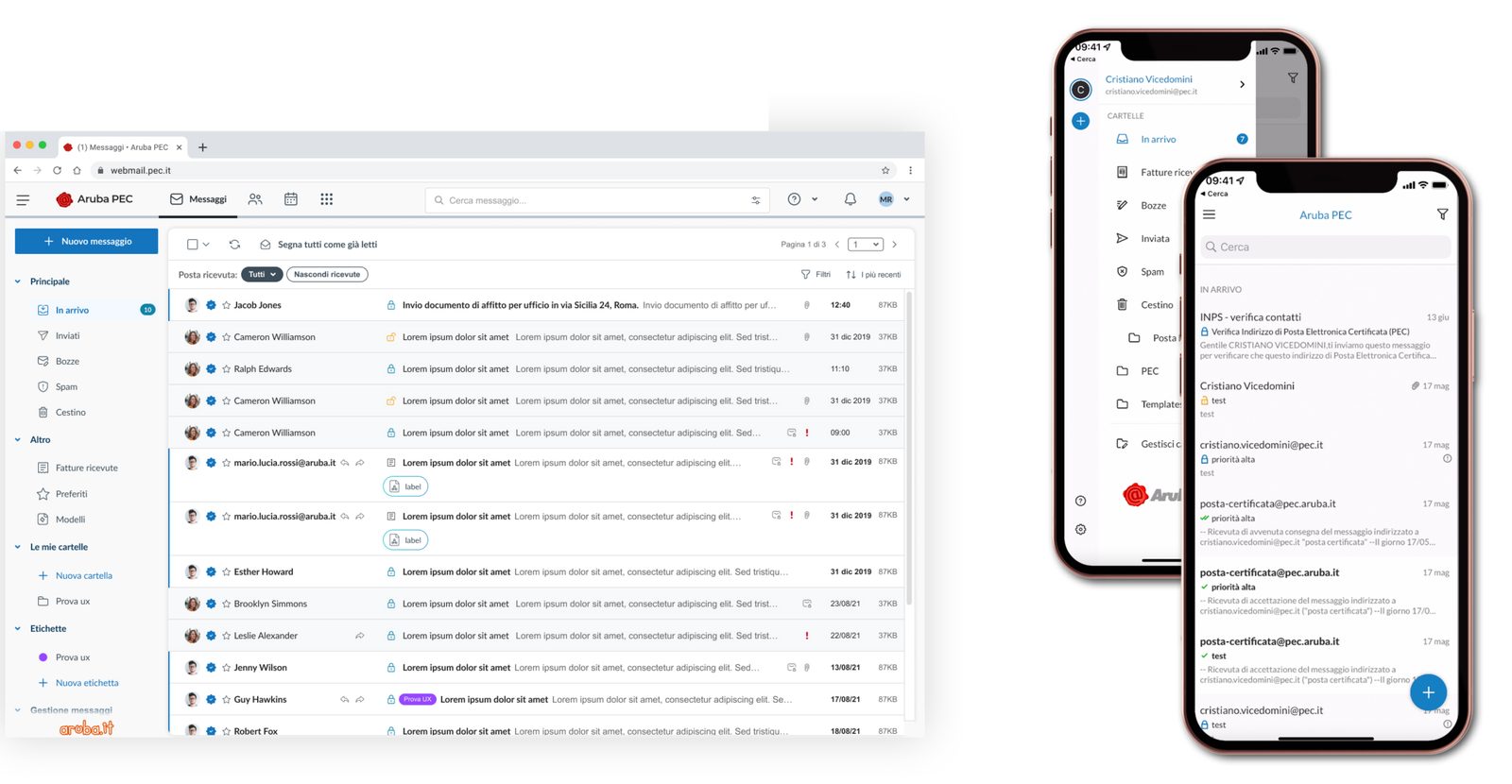
Task: Open Inviati folder
Action: click(x=67, y=336)
